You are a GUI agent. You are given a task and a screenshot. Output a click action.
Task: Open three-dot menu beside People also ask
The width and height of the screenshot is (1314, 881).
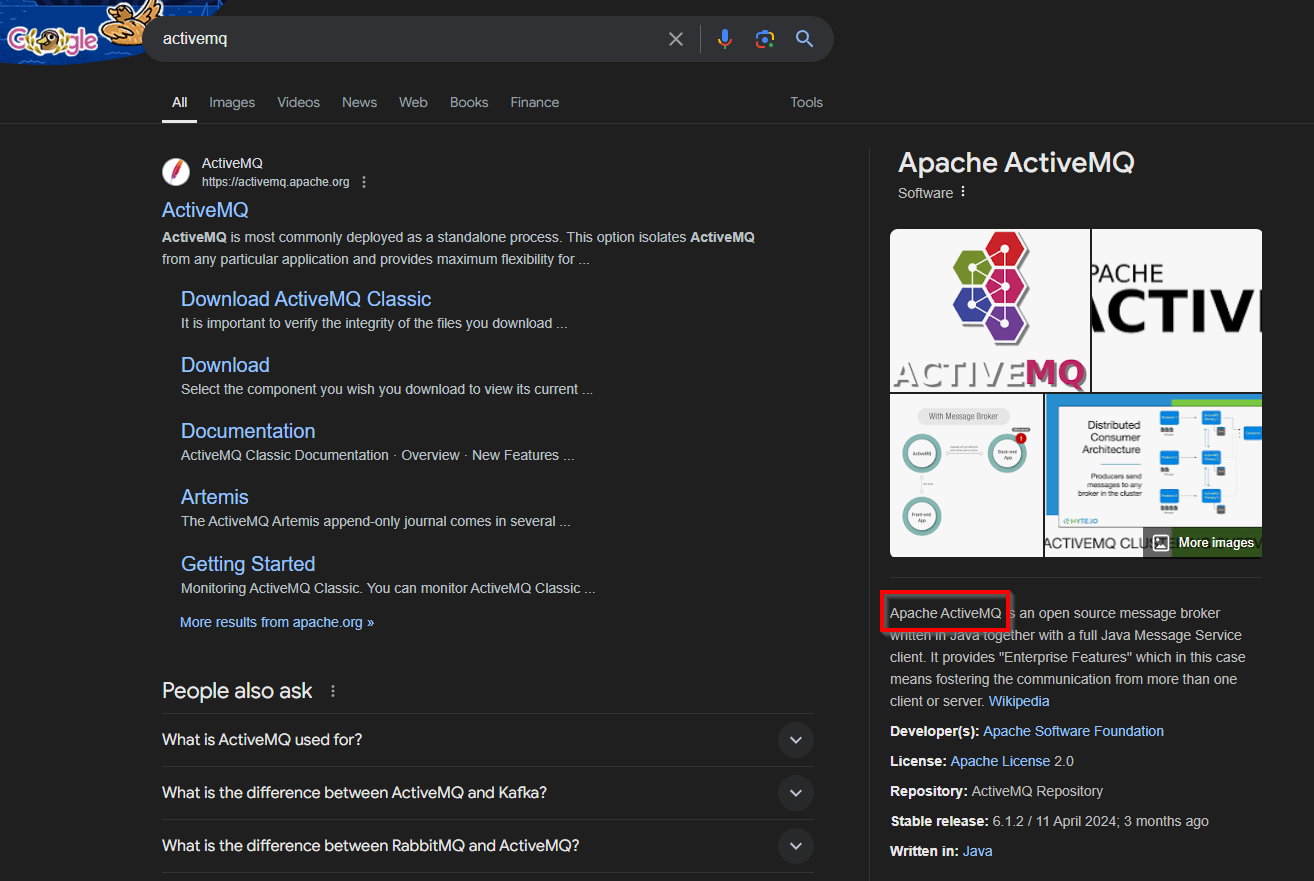pyautogui.click(x=333, y=691)
